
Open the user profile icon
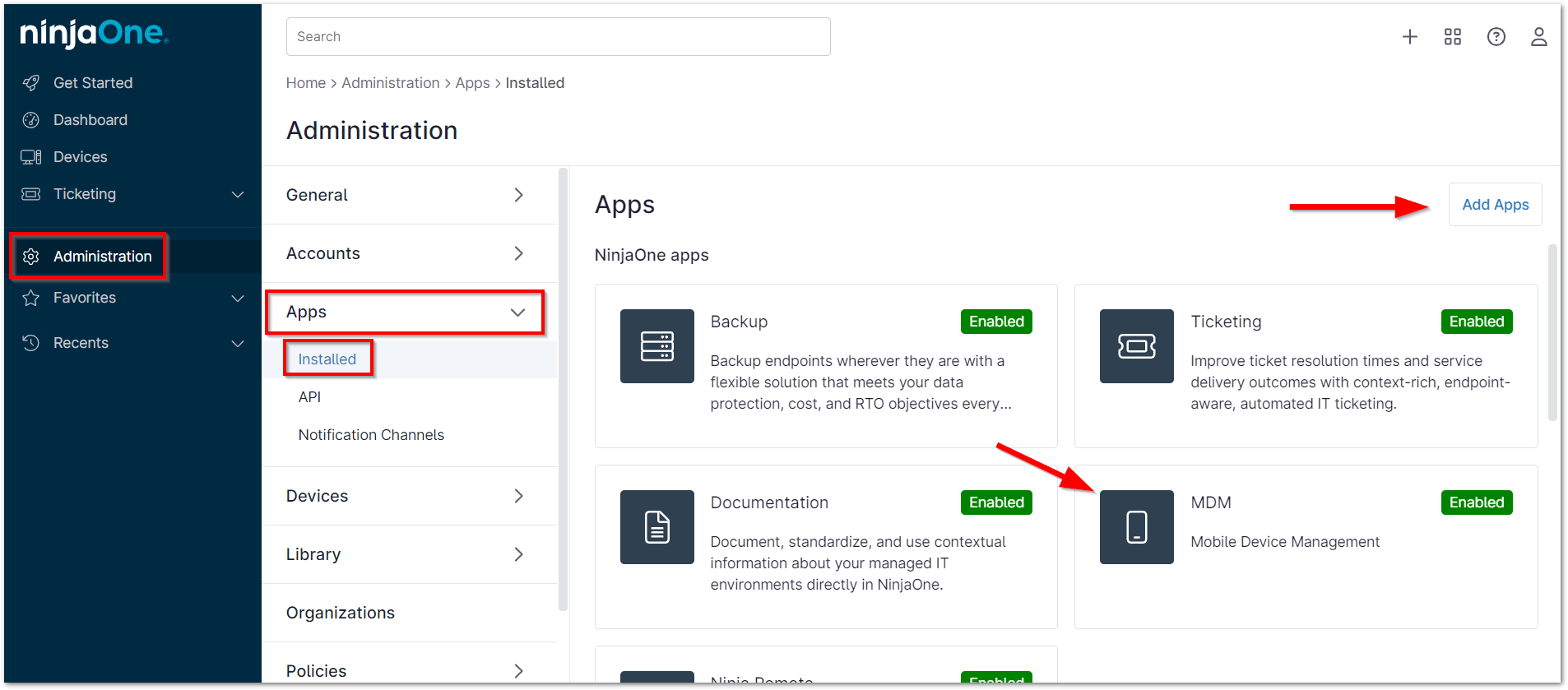1538,37
